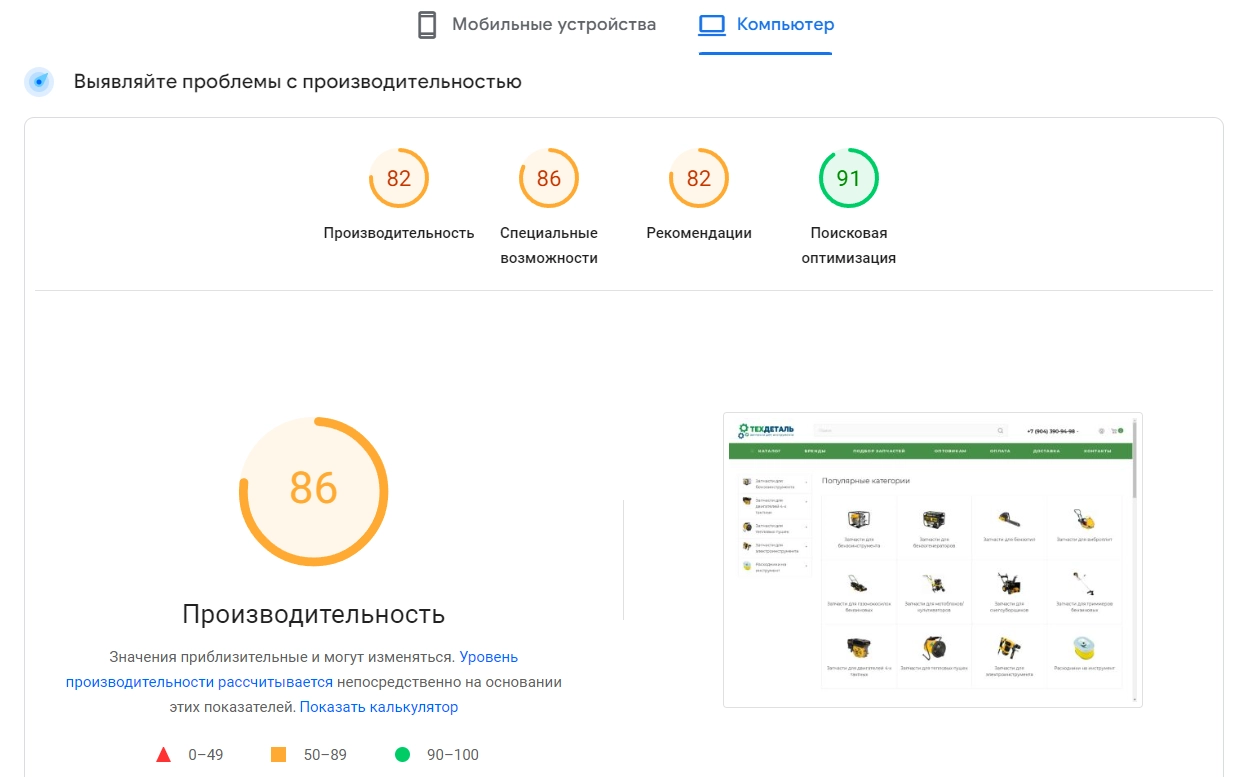Screen dimensions: 1249x777
Task: Click the Показать калькулятор link
Action: (x=379, y=707)
